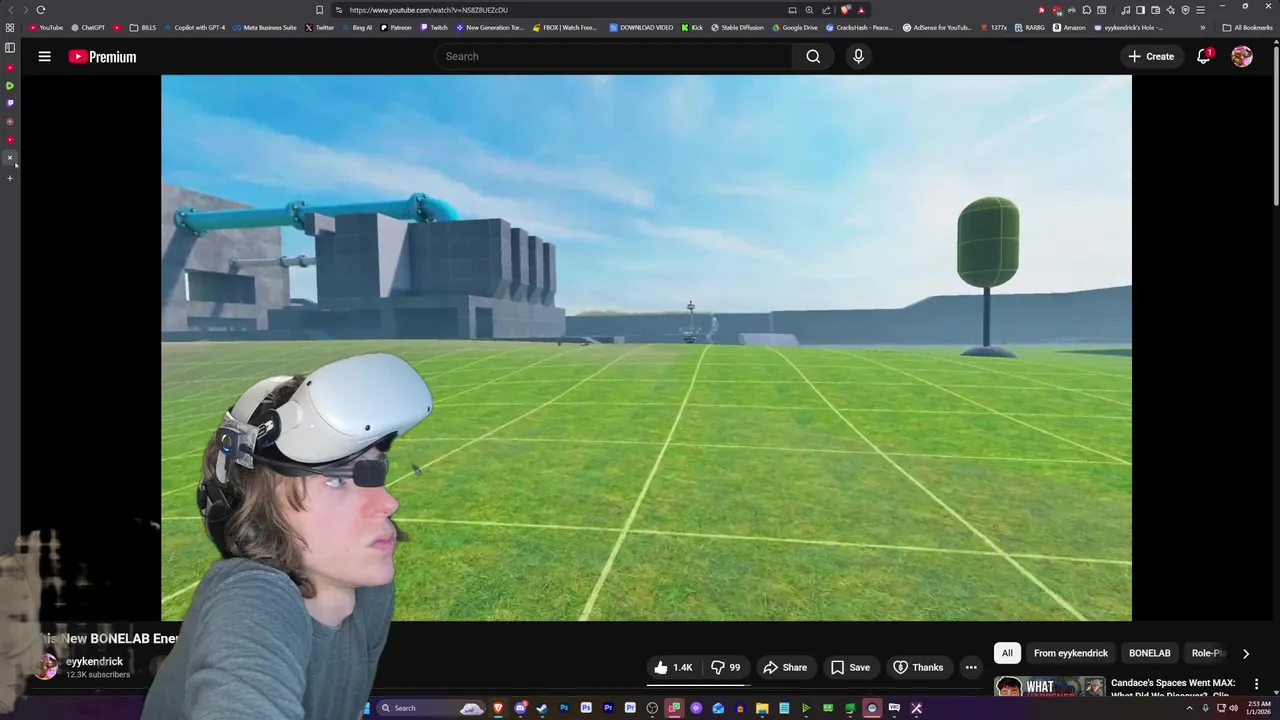Viewport: 1280px width, 720px height.
Task: Click the browser address bar URL
Action: click(429, 10)
